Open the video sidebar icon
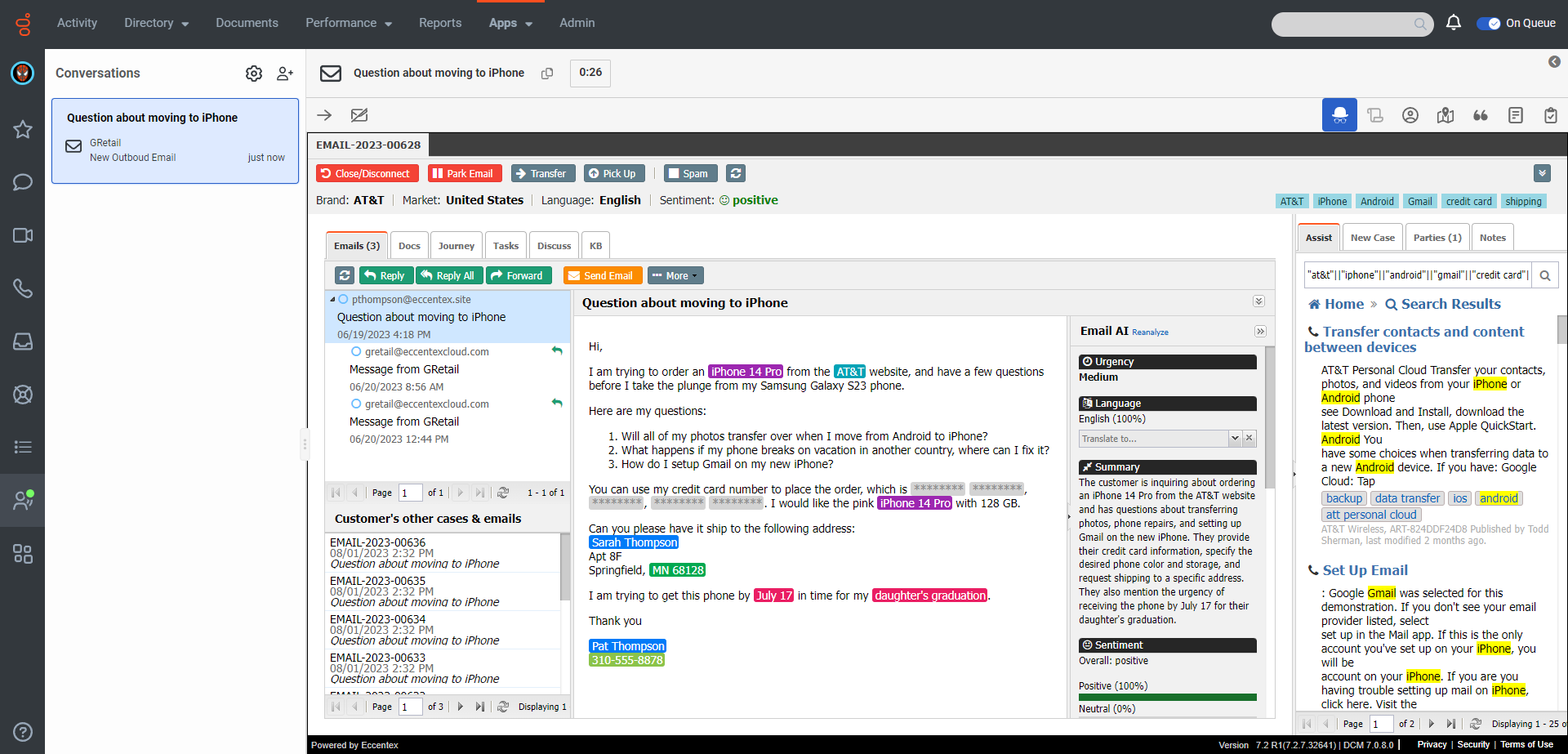The image size is (1568, 754). pos(23,235)
